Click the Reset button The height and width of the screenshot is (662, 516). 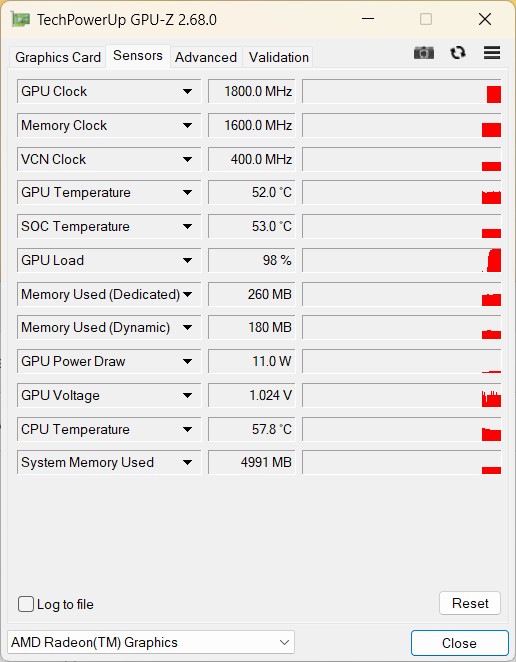click(470, 603)
